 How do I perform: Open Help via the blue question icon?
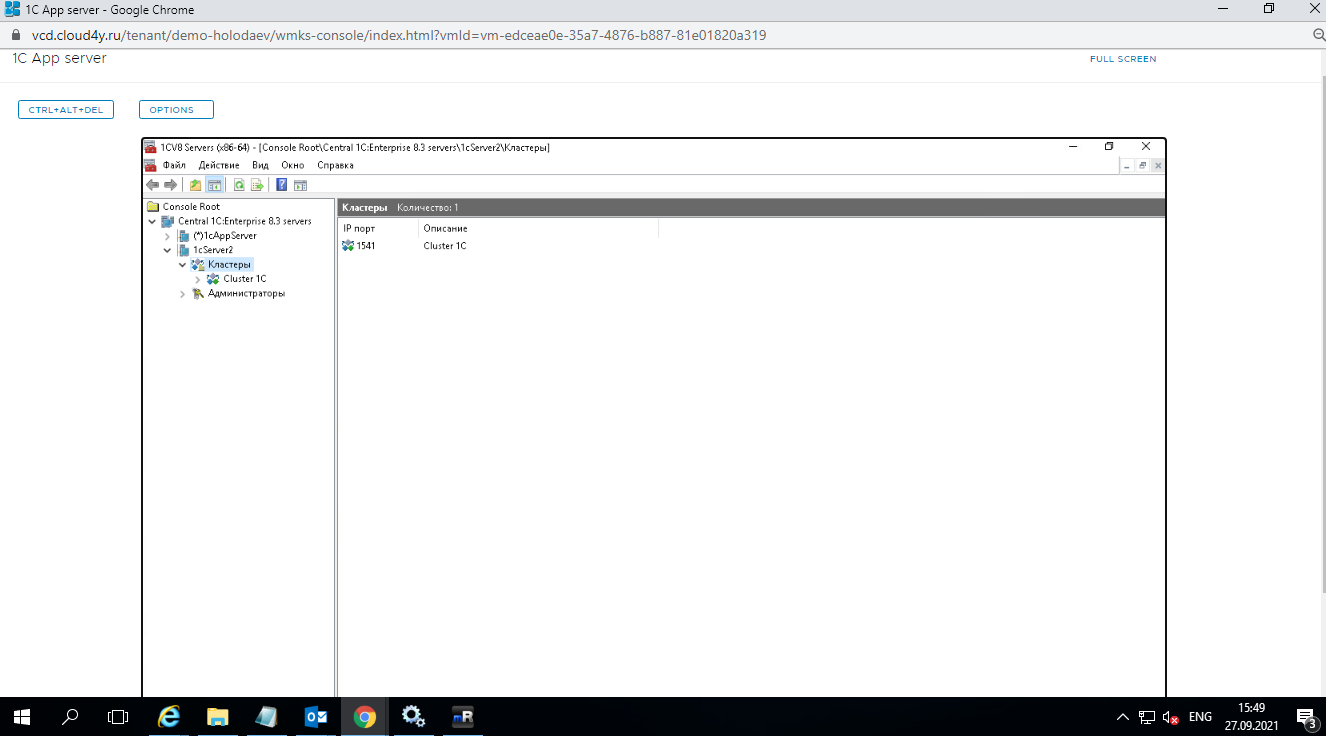pos(282,185)
